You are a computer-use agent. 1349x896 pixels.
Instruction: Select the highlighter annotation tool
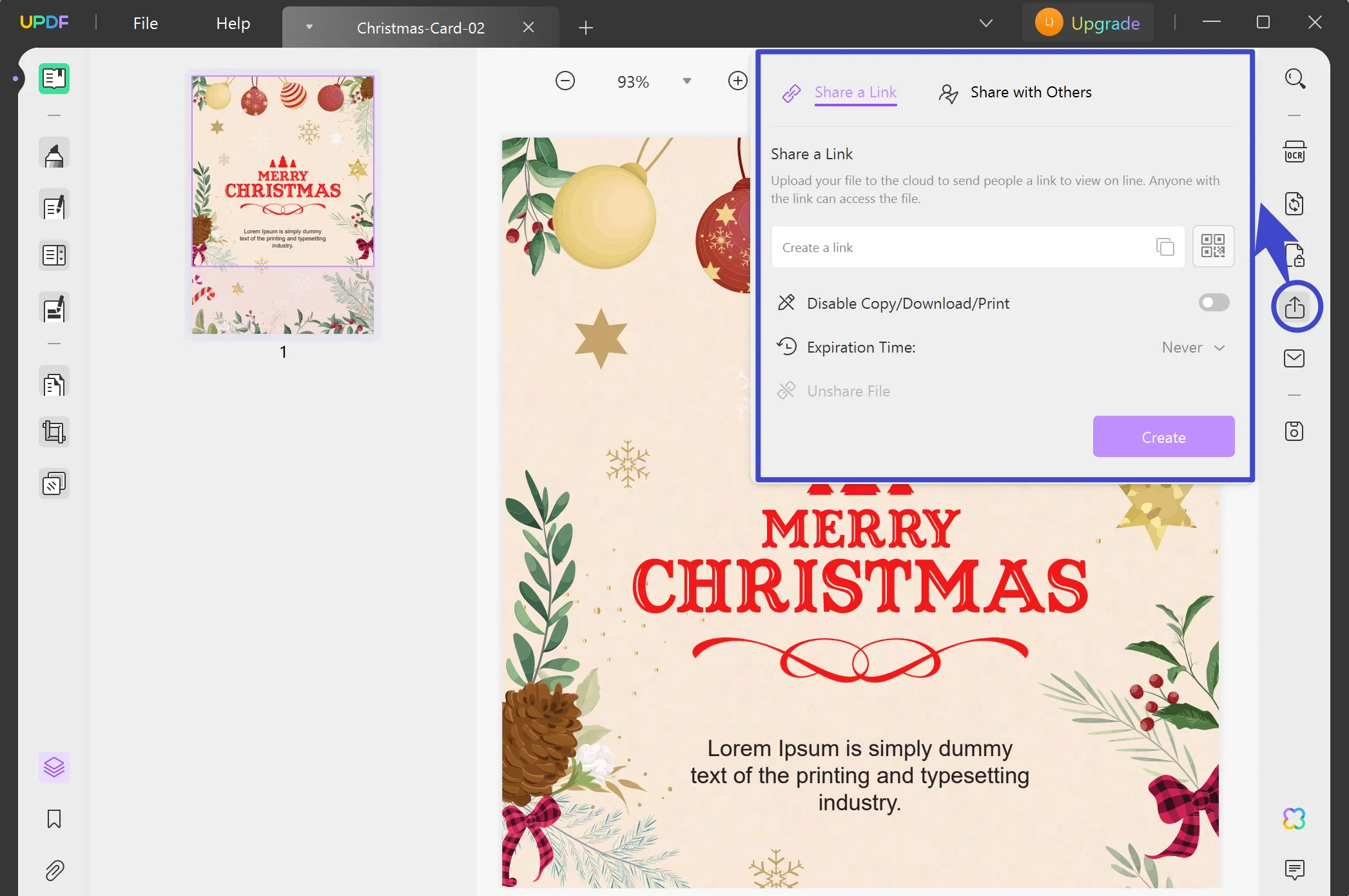click(54, 153)
